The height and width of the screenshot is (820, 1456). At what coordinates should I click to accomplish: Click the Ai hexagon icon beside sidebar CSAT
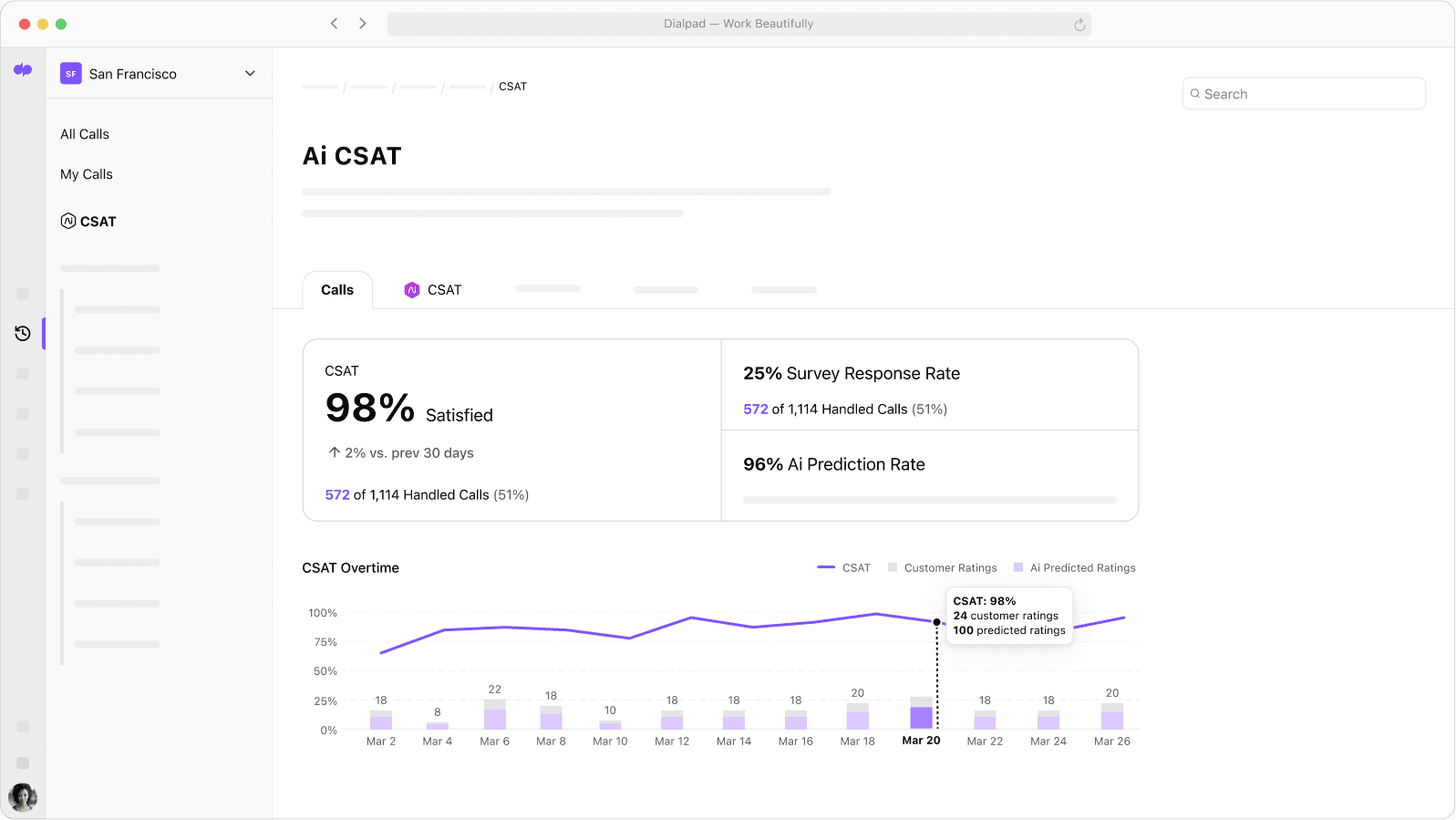point(68,221)
